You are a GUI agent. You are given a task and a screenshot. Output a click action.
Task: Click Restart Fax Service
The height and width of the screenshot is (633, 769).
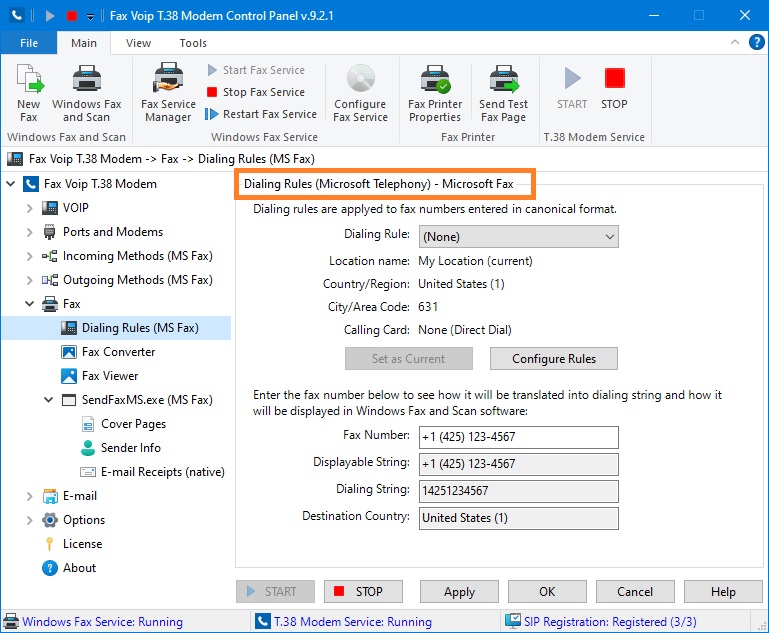[261, 114]
